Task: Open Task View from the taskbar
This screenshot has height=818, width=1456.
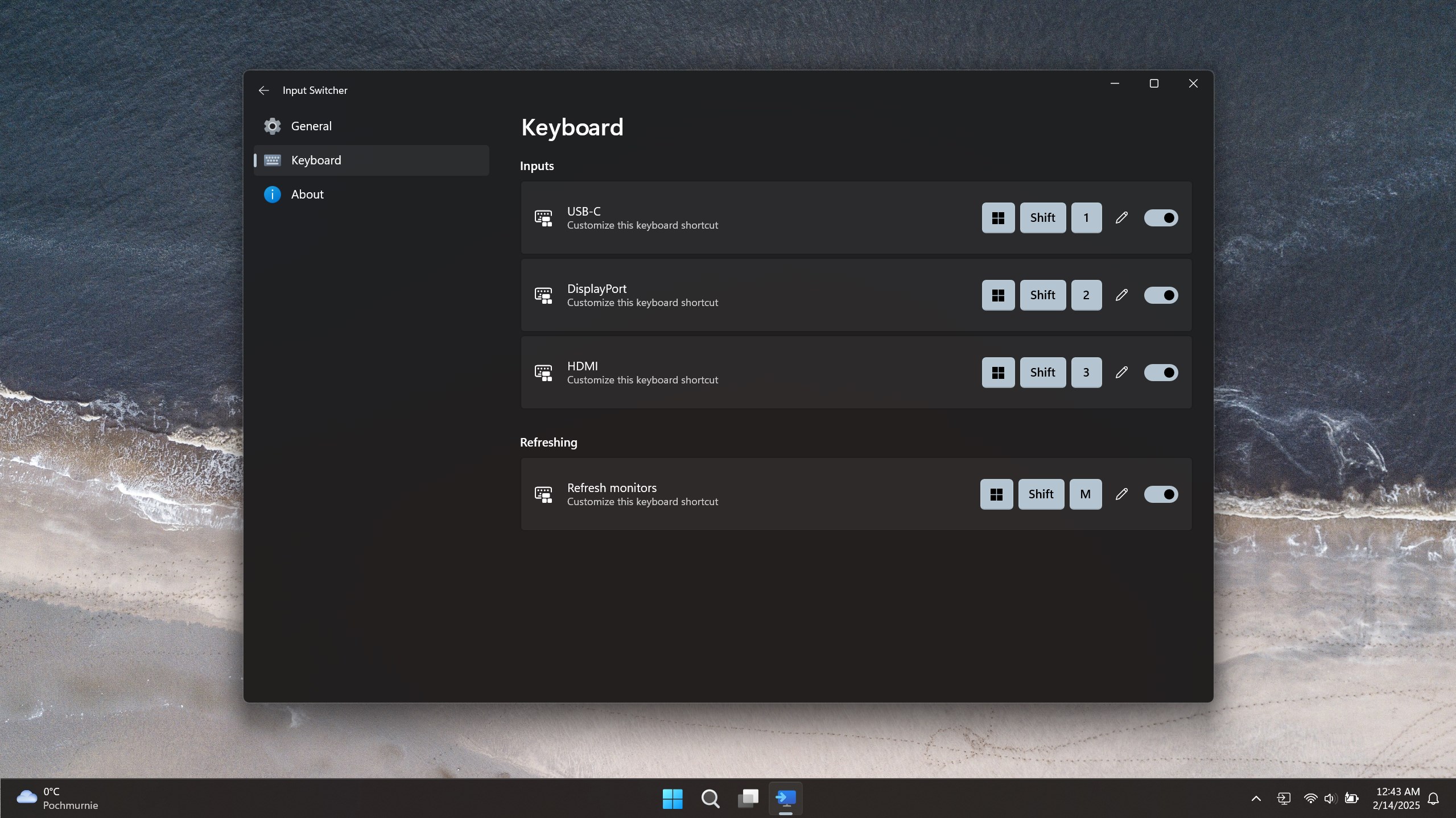Action: [x=747, y=798]
